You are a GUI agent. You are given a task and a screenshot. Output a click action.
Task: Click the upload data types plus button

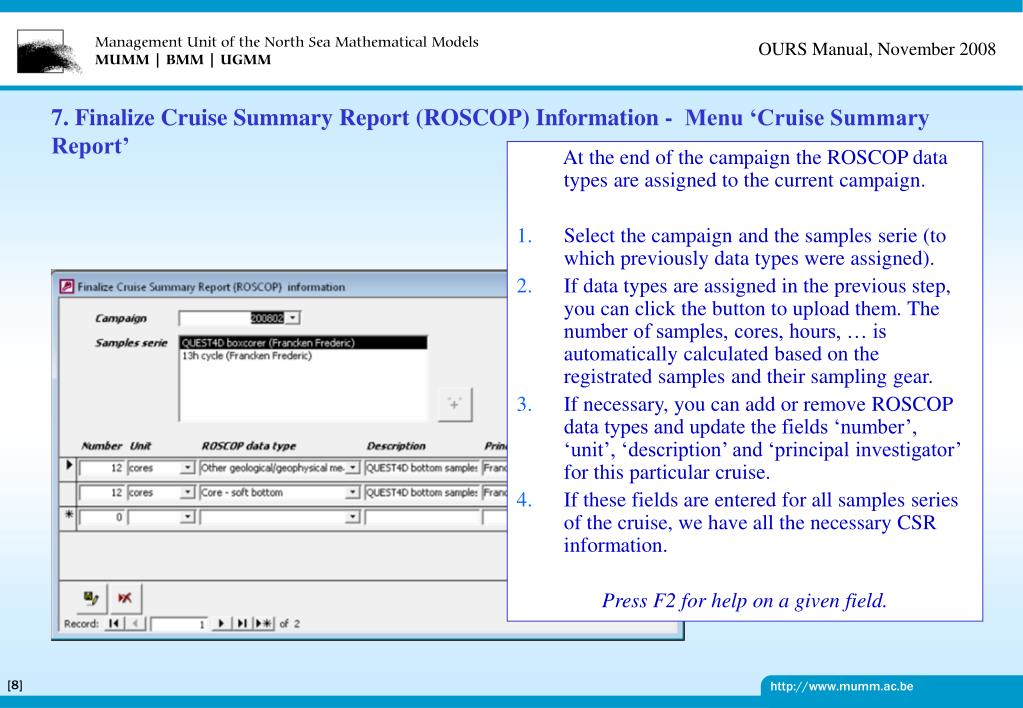point(455,405)
